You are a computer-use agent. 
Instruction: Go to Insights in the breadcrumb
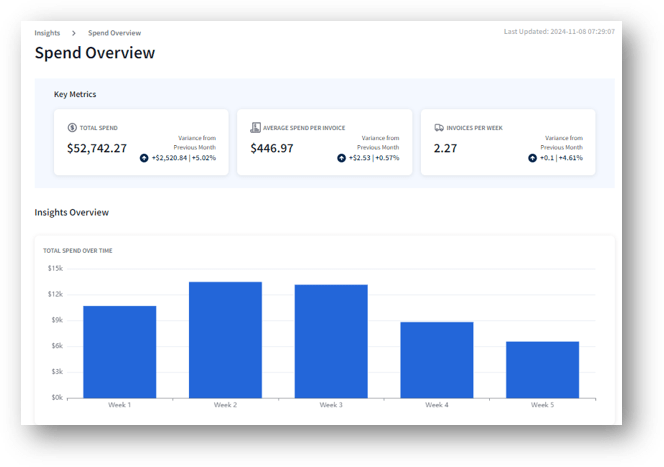pos(47,33)
